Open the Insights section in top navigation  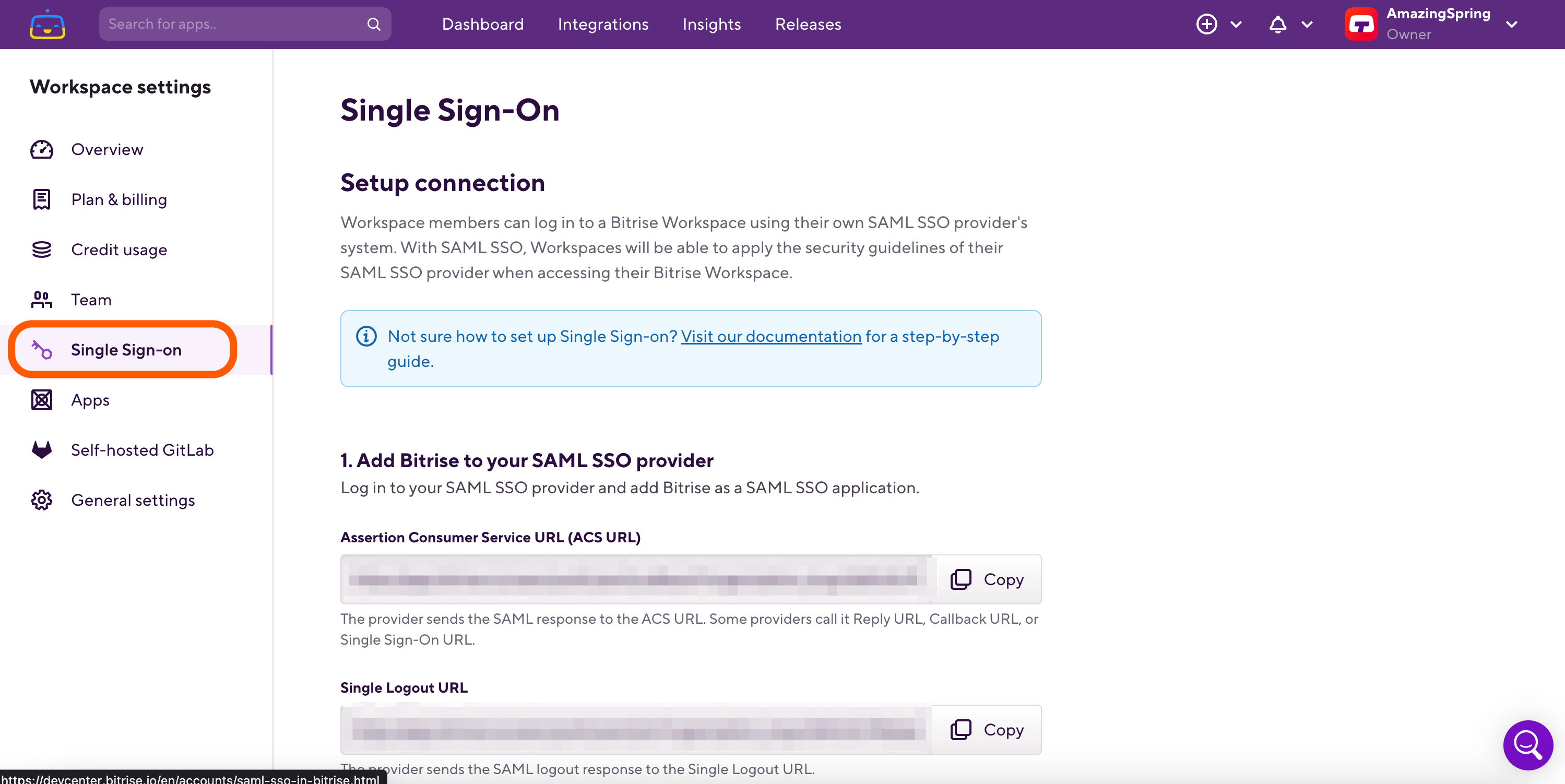click(712, 25)
